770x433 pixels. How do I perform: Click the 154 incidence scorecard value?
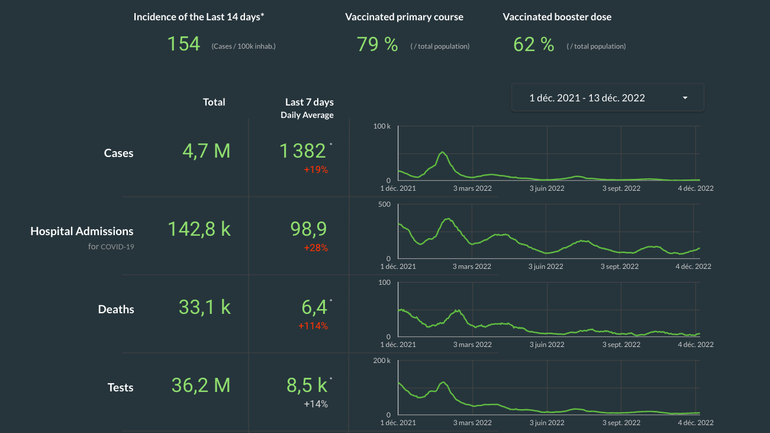click(184, 44)
